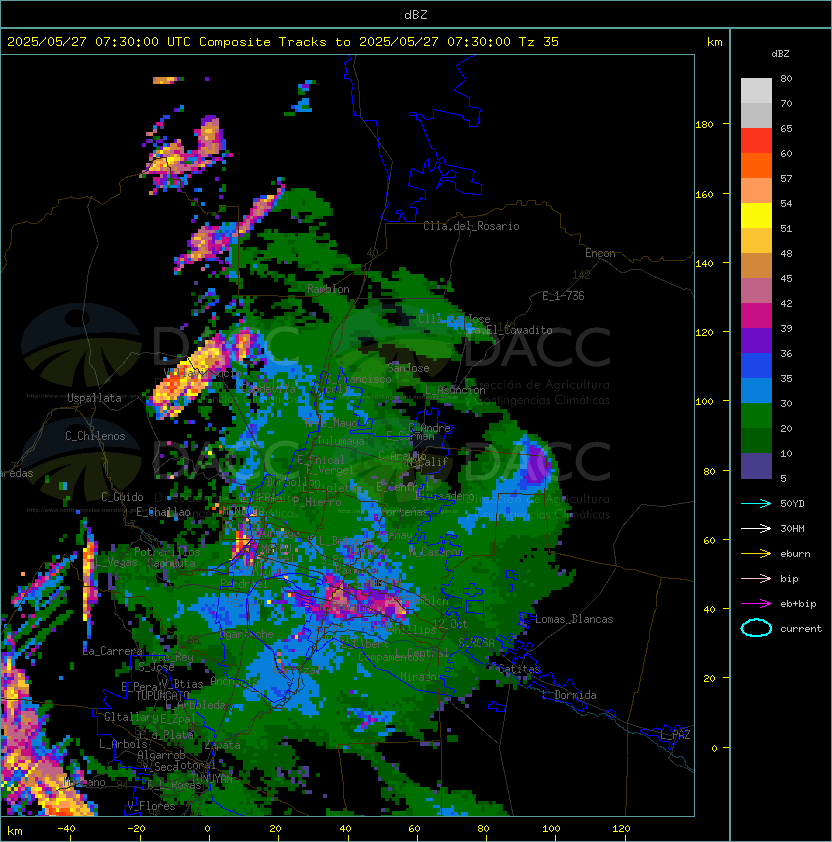832x842 pixels.
Task: Click the 'Potrerillos' place label
Action: [x=167, y=552]
